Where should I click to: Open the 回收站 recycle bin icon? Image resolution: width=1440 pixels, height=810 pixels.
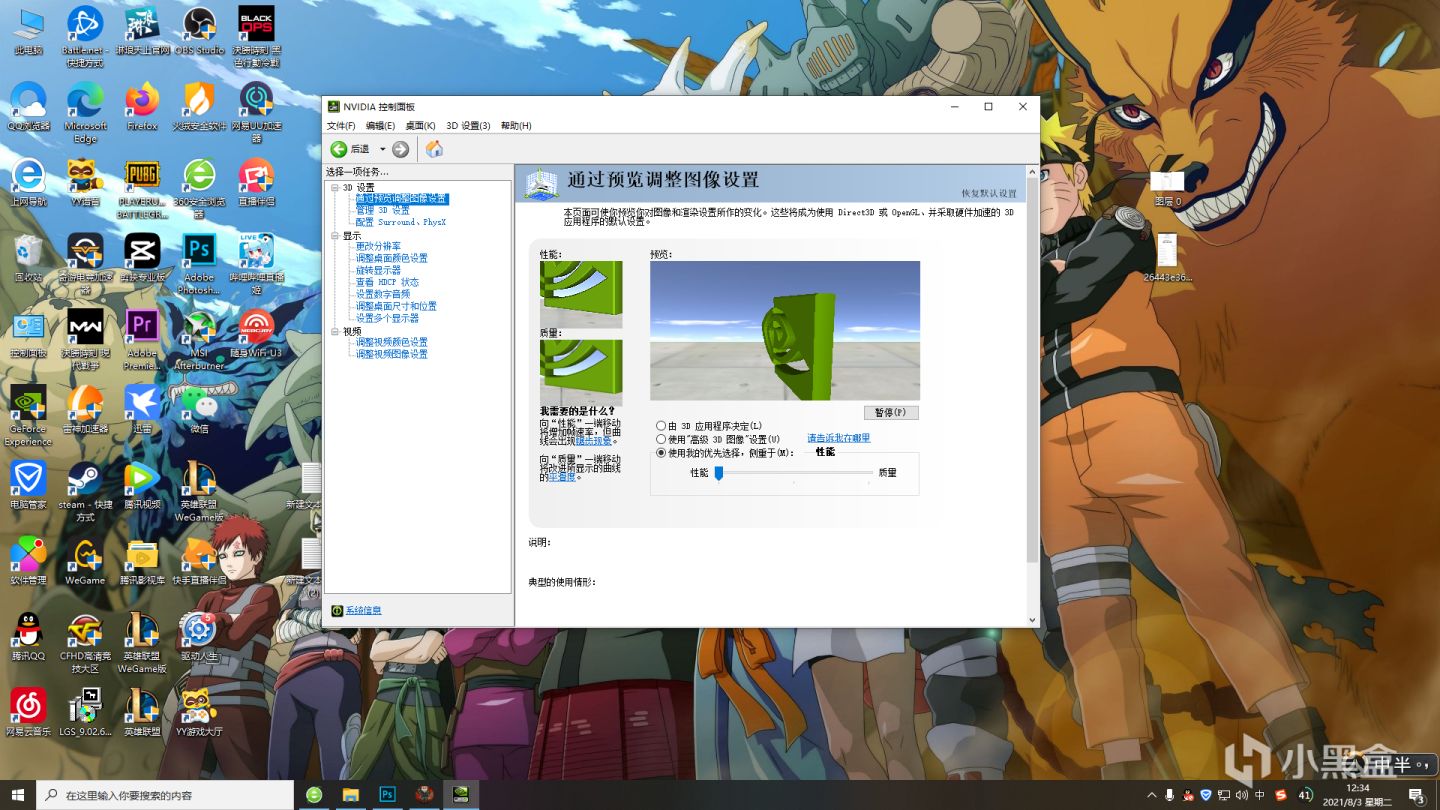[28, 257]
